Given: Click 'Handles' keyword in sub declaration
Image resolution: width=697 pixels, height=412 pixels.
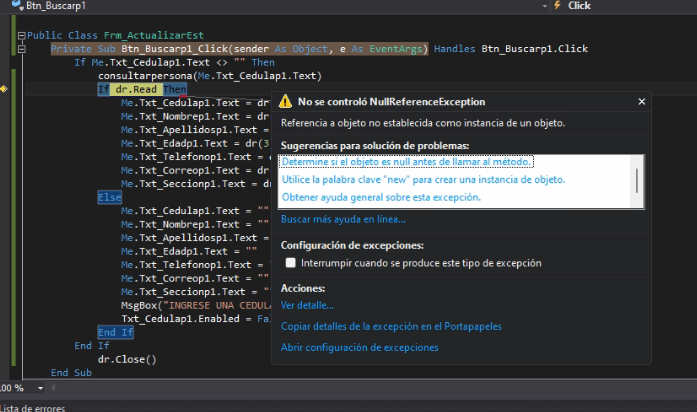Looking at the screenshot, I should coord(454,49).
